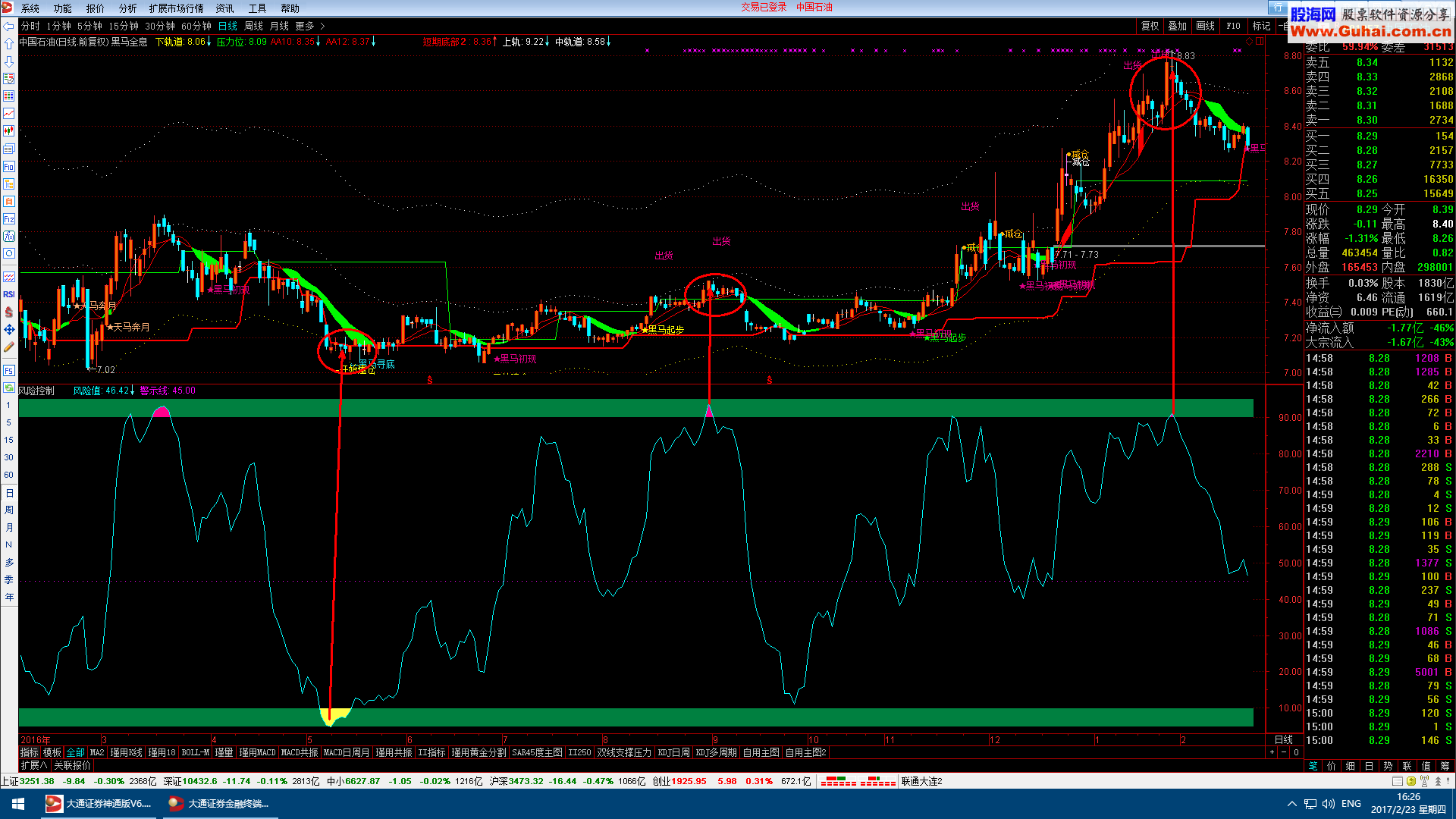Open the f(x) formula icon in sidebar
The image size is (1456, 819).
coord(8,236)
